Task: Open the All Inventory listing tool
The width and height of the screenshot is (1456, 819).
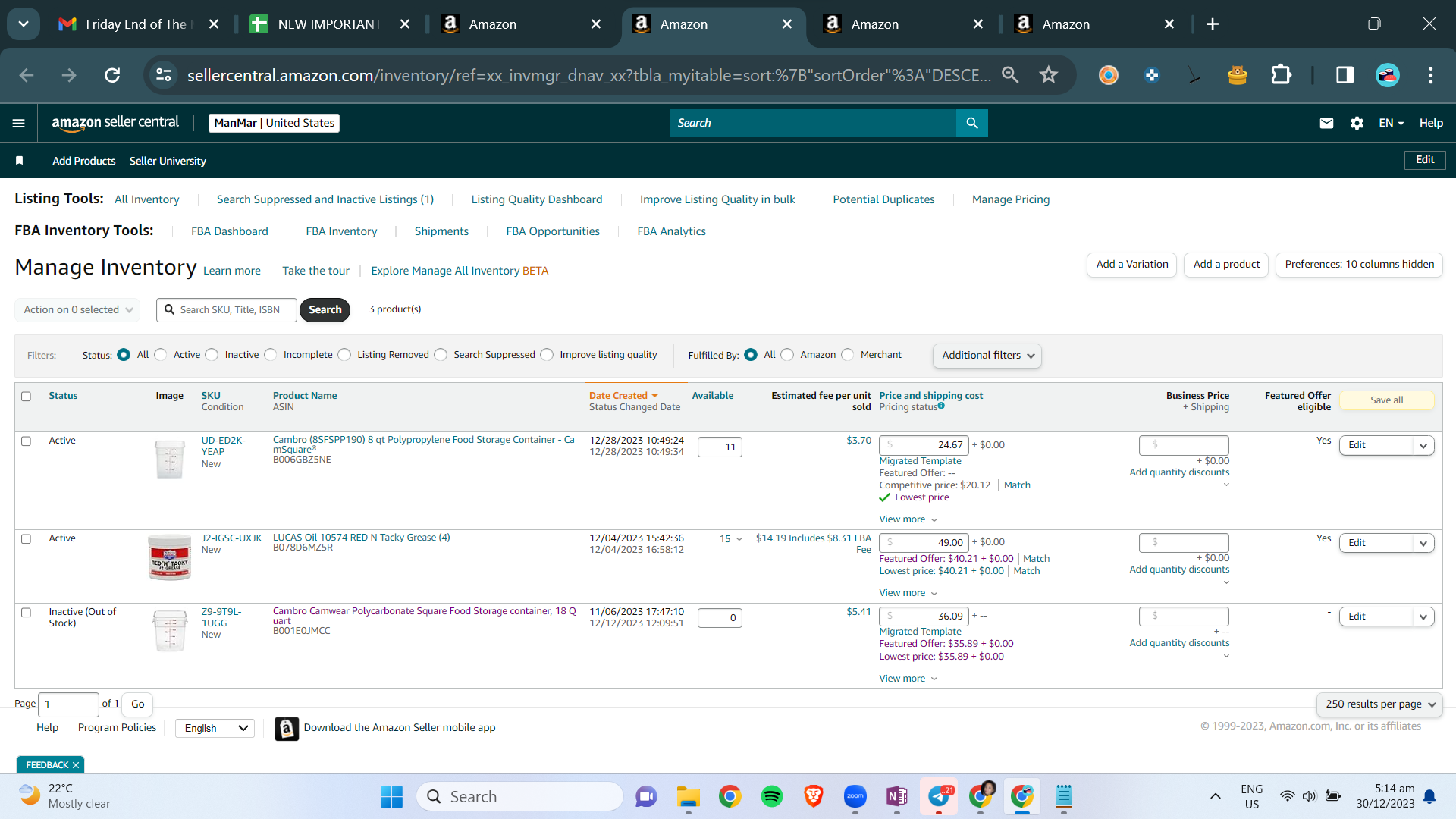Action: [x=147, y=199]
